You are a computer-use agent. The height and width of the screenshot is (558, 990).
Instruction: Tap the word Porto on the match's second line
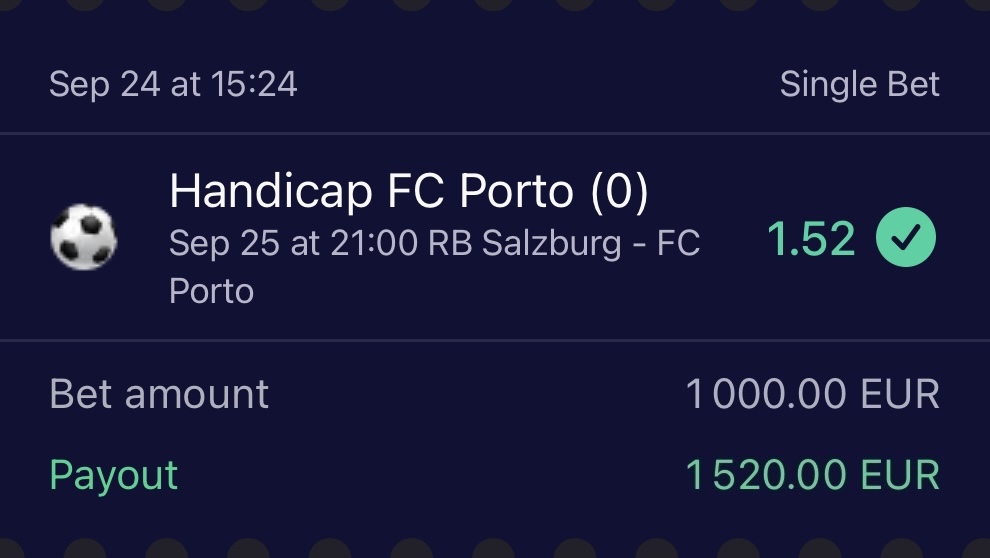(211, 292)
